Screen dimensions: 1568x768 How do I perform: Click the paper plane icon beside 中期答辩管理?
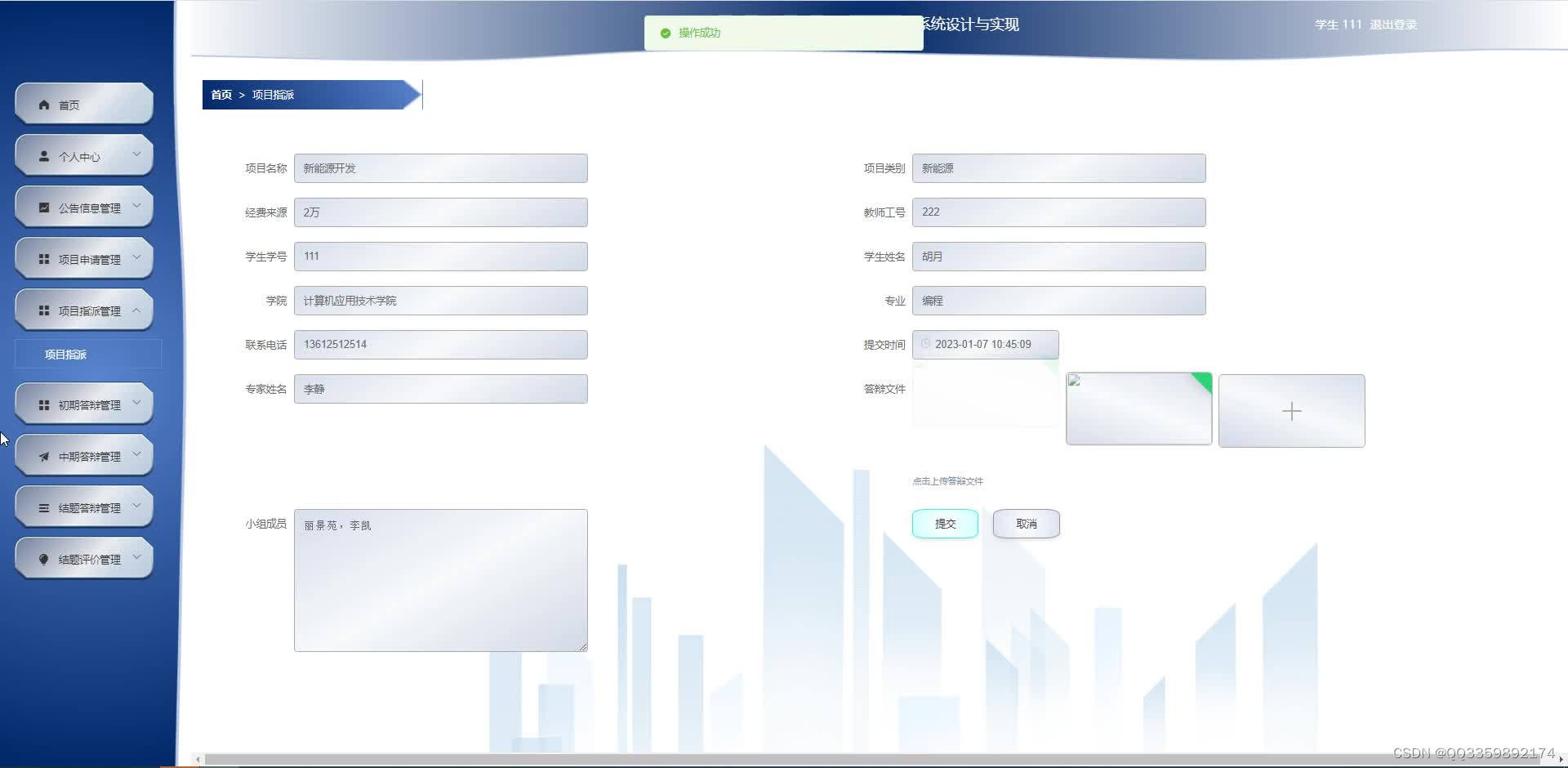click(44, 456)
